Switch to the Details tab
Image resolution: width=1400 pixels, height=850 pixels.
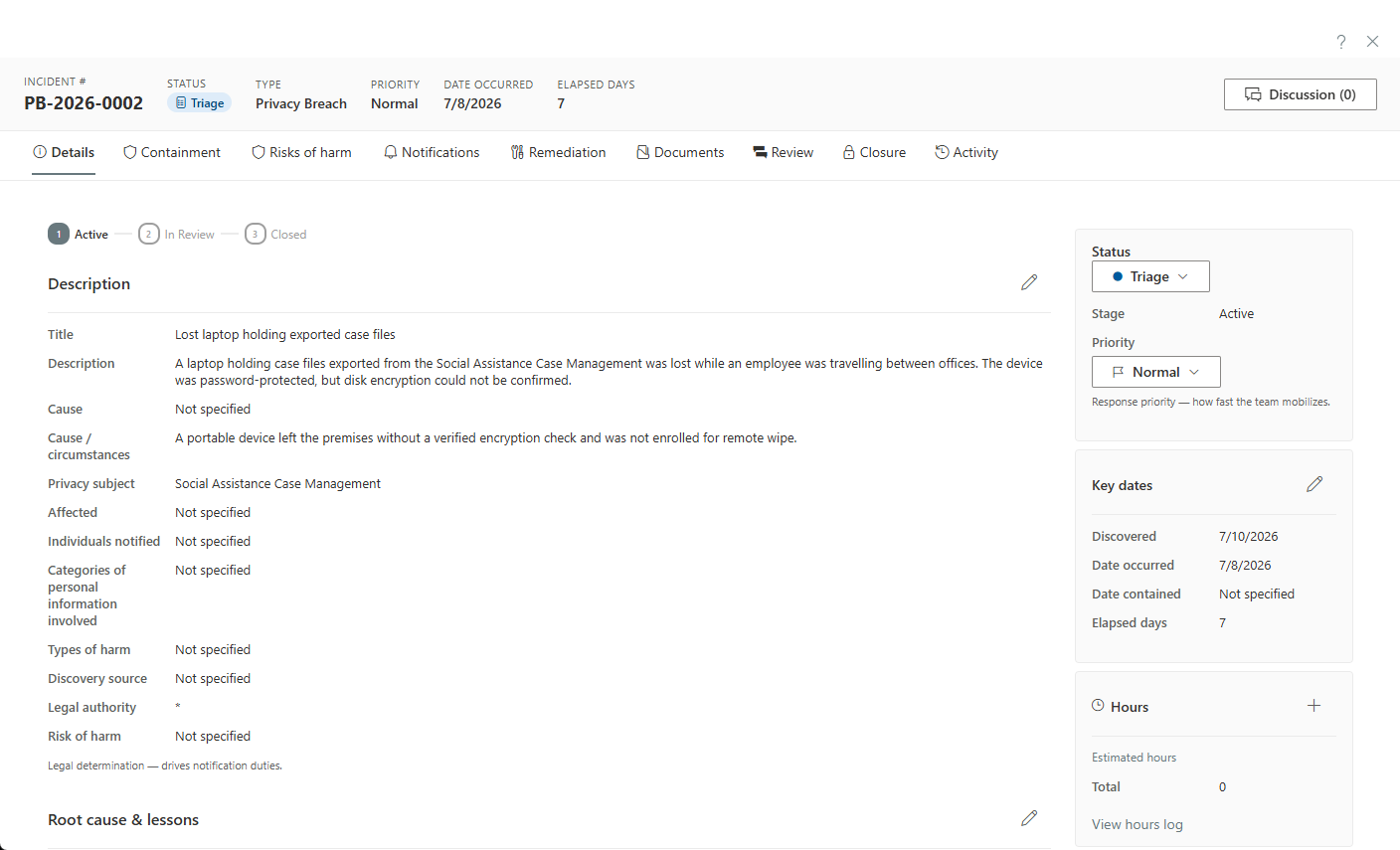click(64, 152)
